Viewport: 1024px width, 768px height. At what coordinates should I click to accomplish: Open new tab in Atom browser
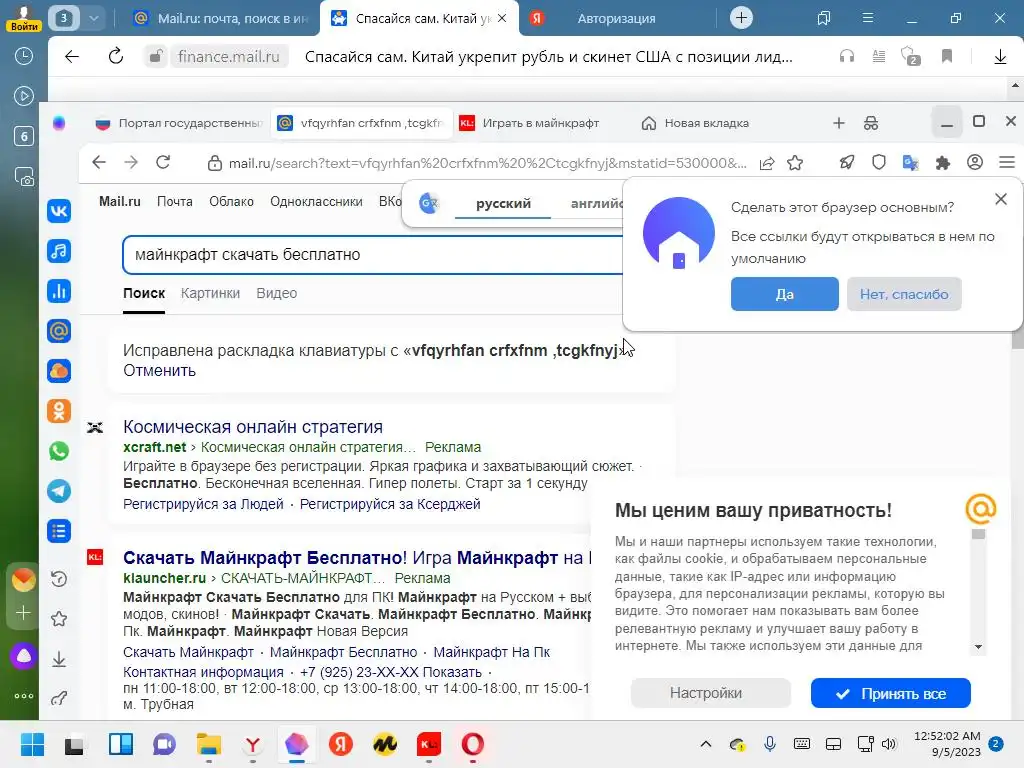point(839,123)
